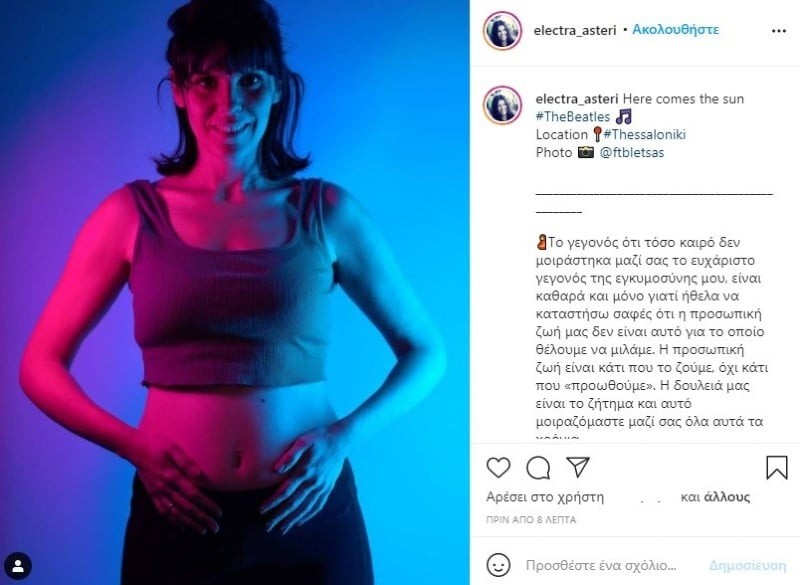This screenshot has height=585, width=800.
Task: Like the post with the heart icon
Action: [498, 467]
